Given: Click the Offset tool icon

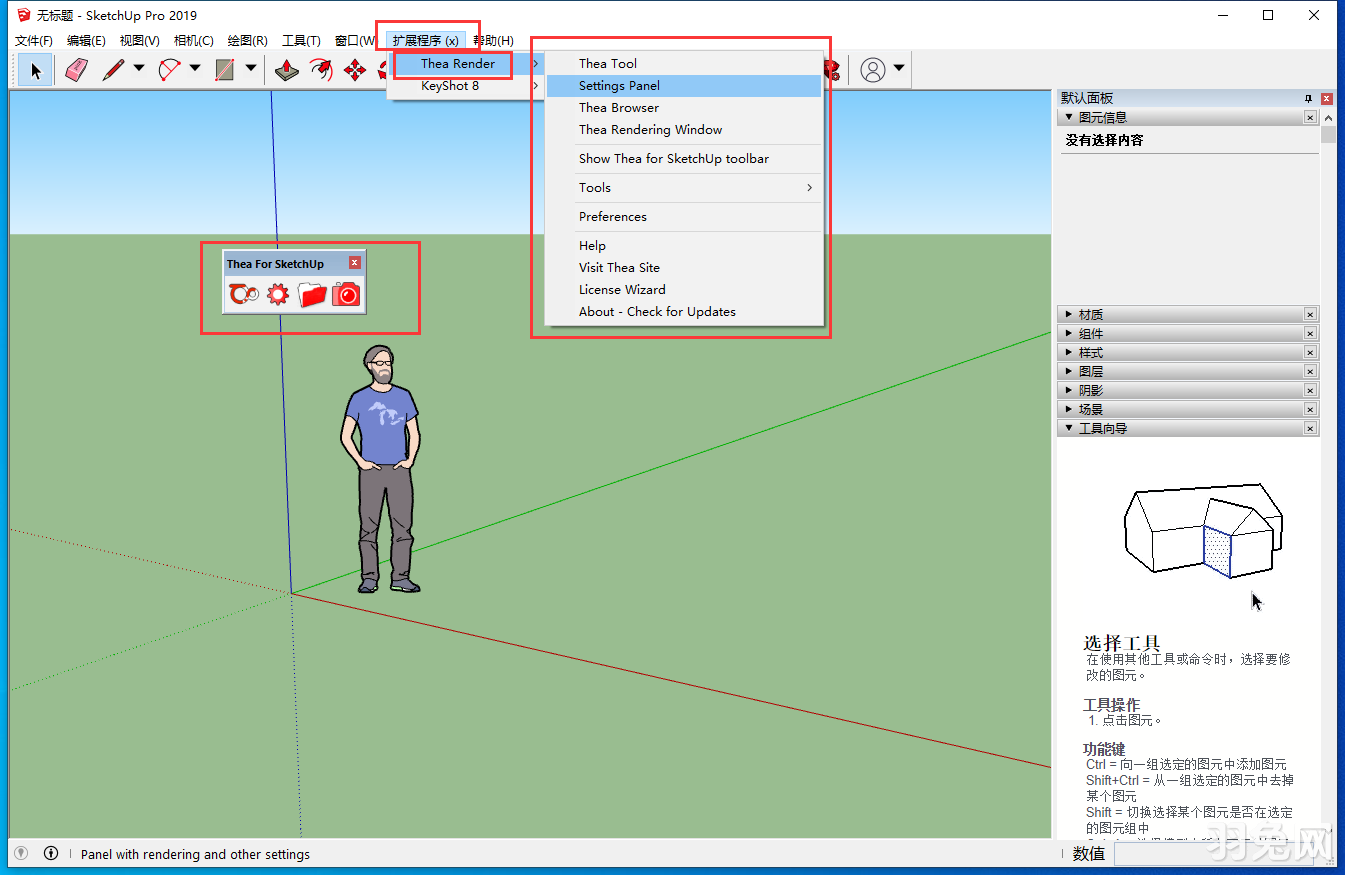Looking at the screenshot, I should 320,70.
